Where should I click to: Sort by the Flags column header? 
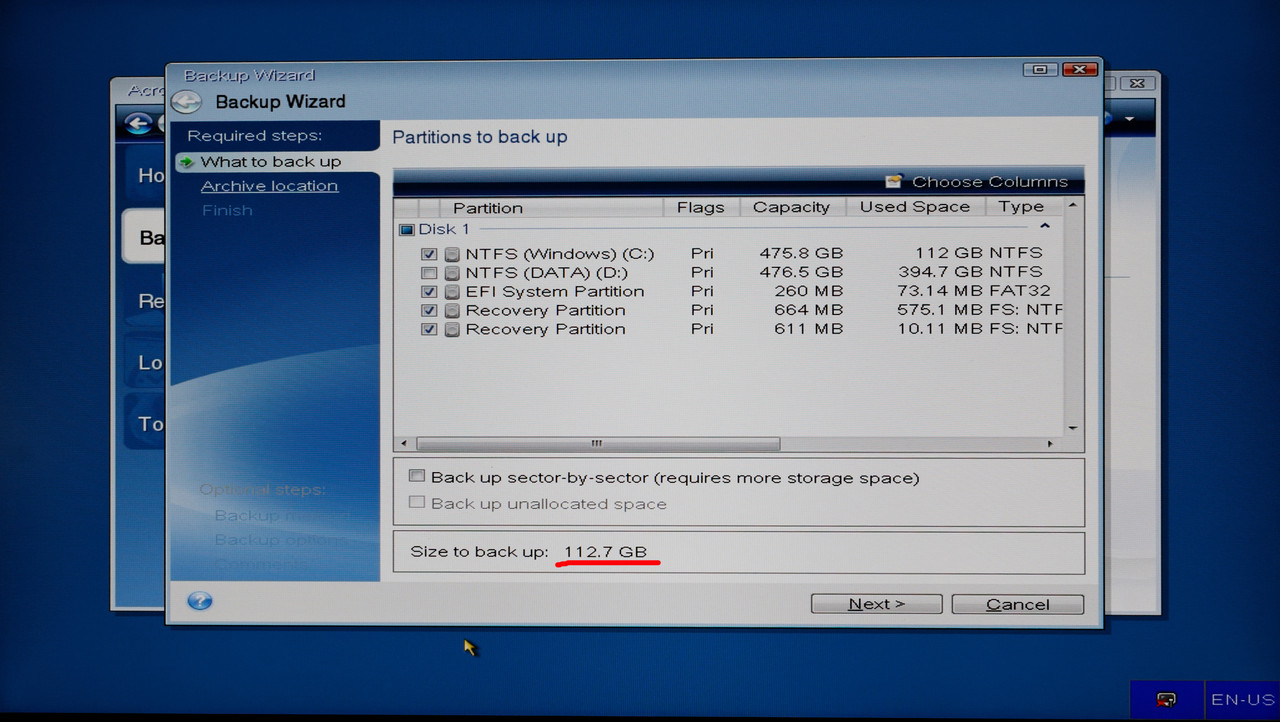click(701, 208)
